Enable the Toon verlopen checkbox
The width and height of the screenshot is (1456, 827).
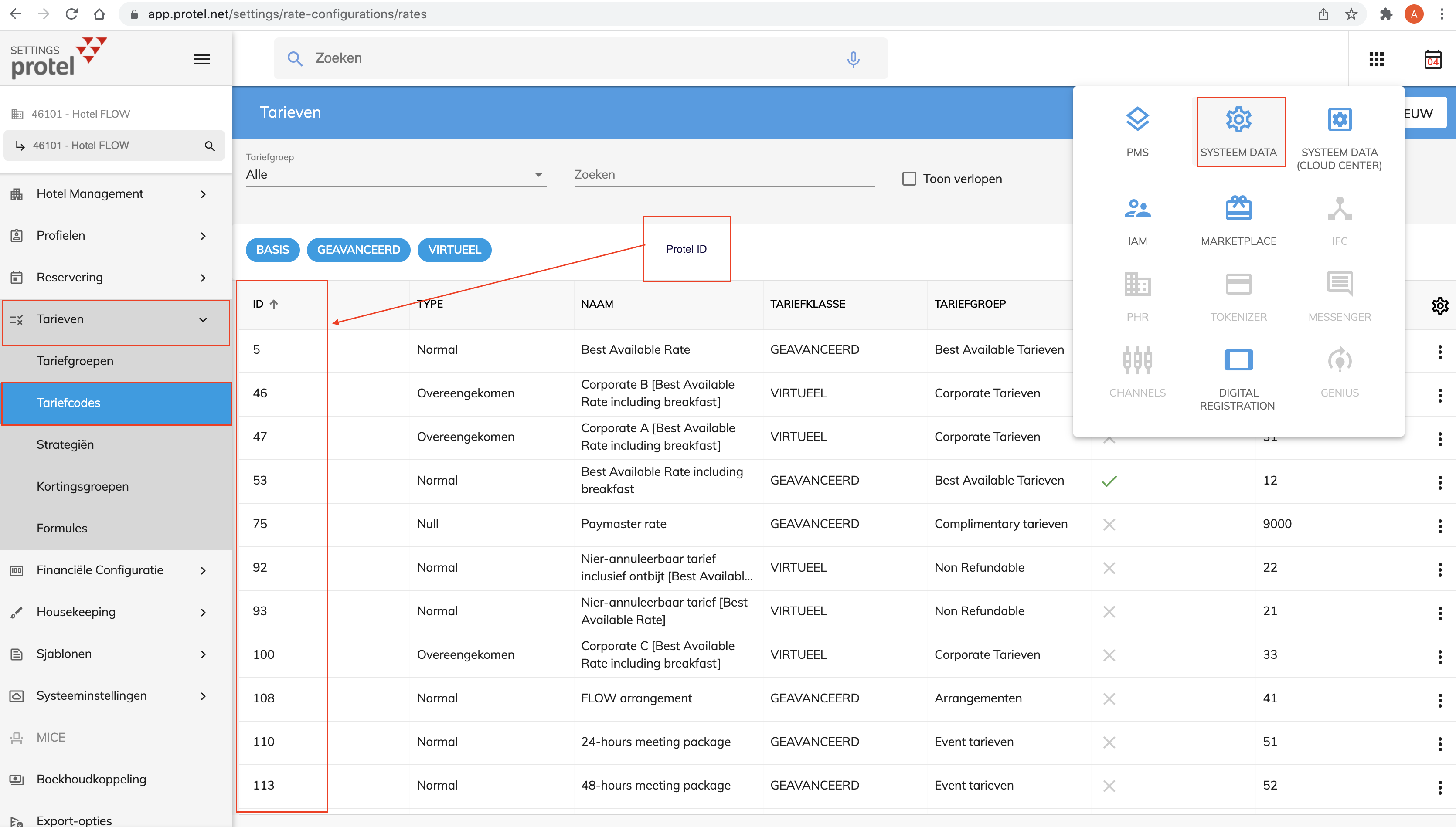click(x=909, y=179)
